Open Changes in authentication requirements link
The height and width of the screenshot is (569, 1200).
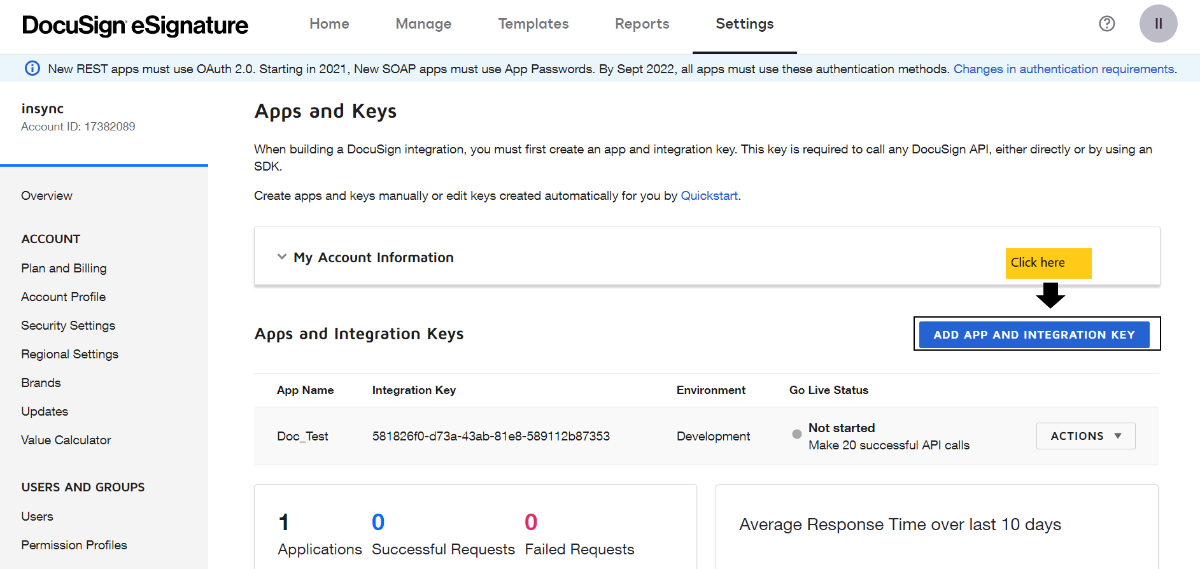1063,69
